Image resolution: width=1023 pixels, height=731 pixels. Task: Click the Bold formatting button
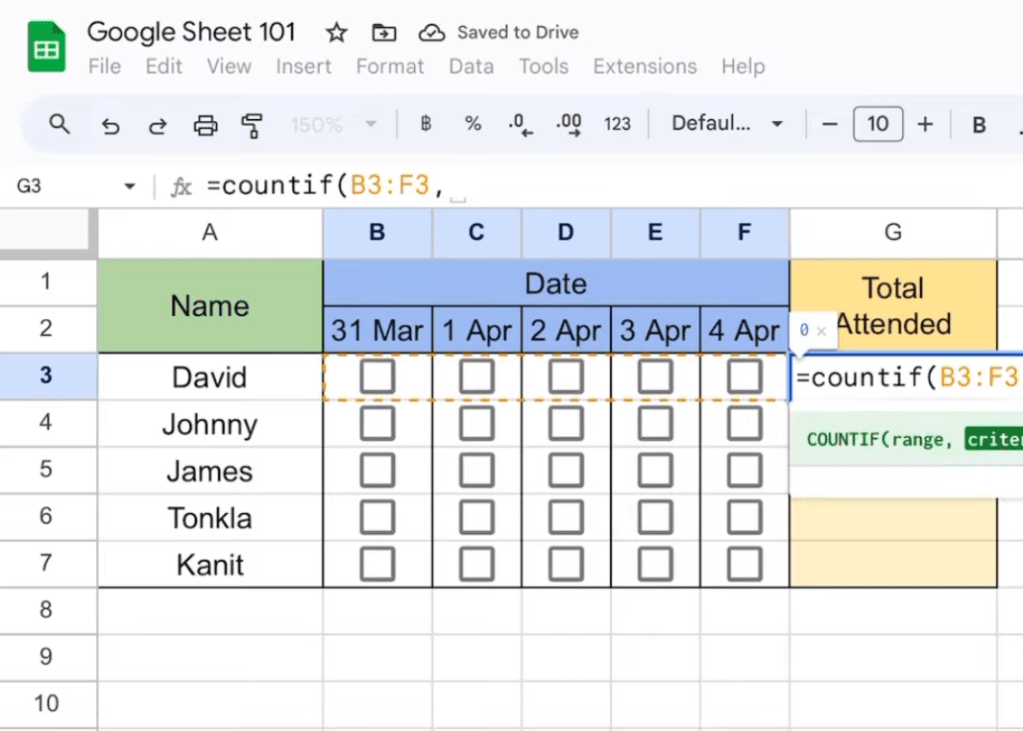click(x=979, y=125)
